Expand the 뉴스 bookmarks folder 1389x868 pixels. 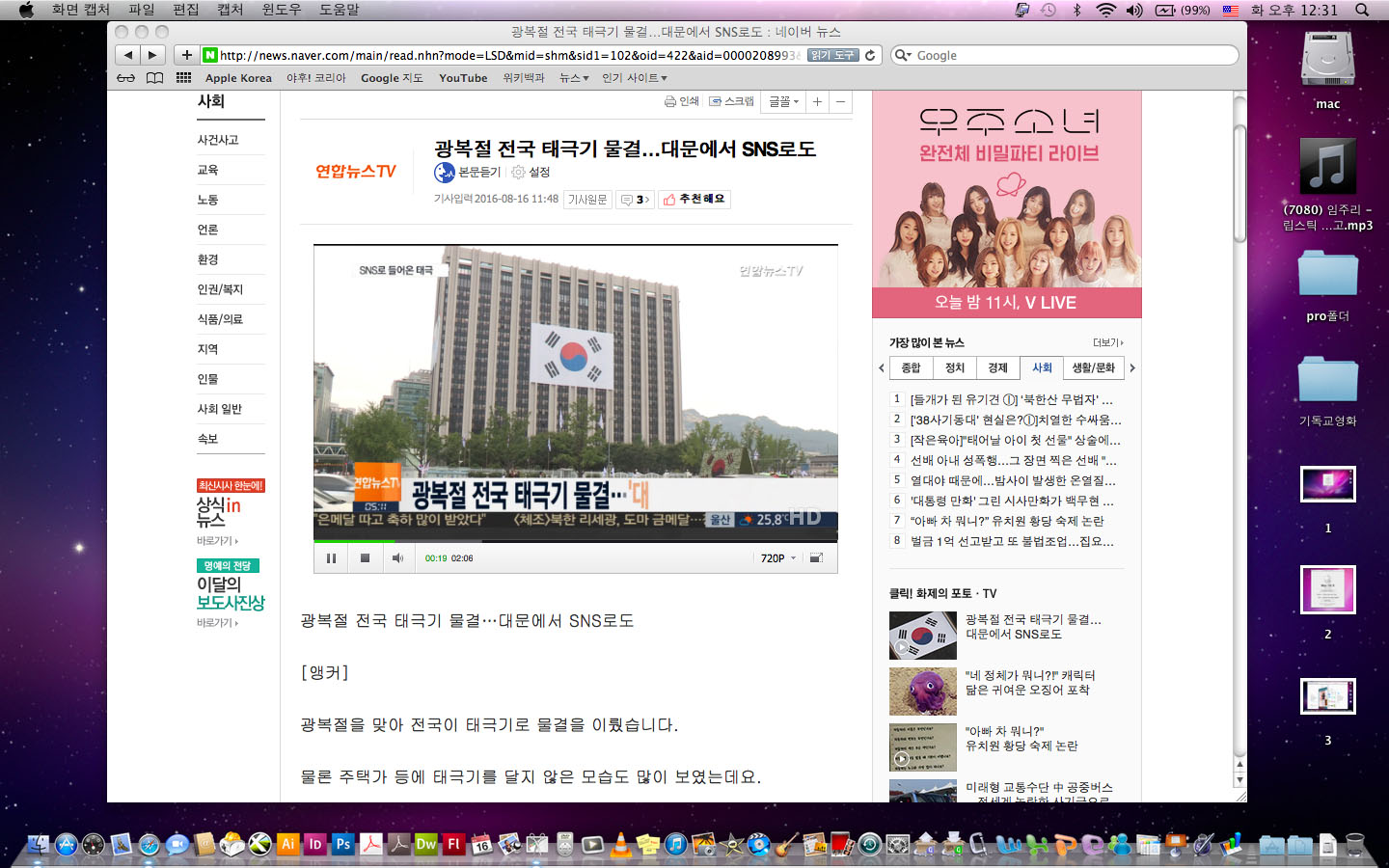click(x=574, y=78)
